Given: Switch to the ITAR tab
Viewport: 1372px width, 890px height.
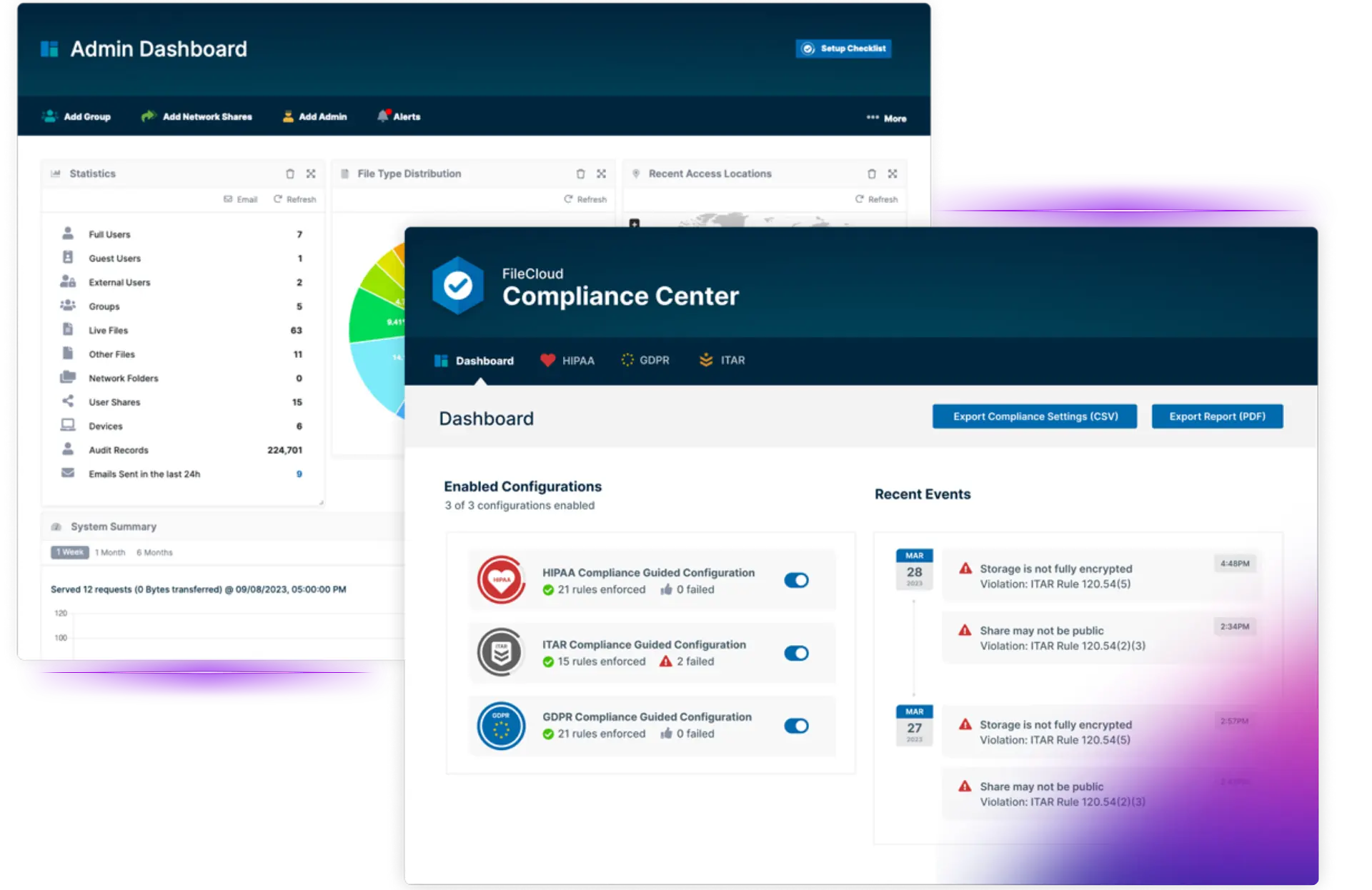Looking at the screenshot, I should pos(722,360).
